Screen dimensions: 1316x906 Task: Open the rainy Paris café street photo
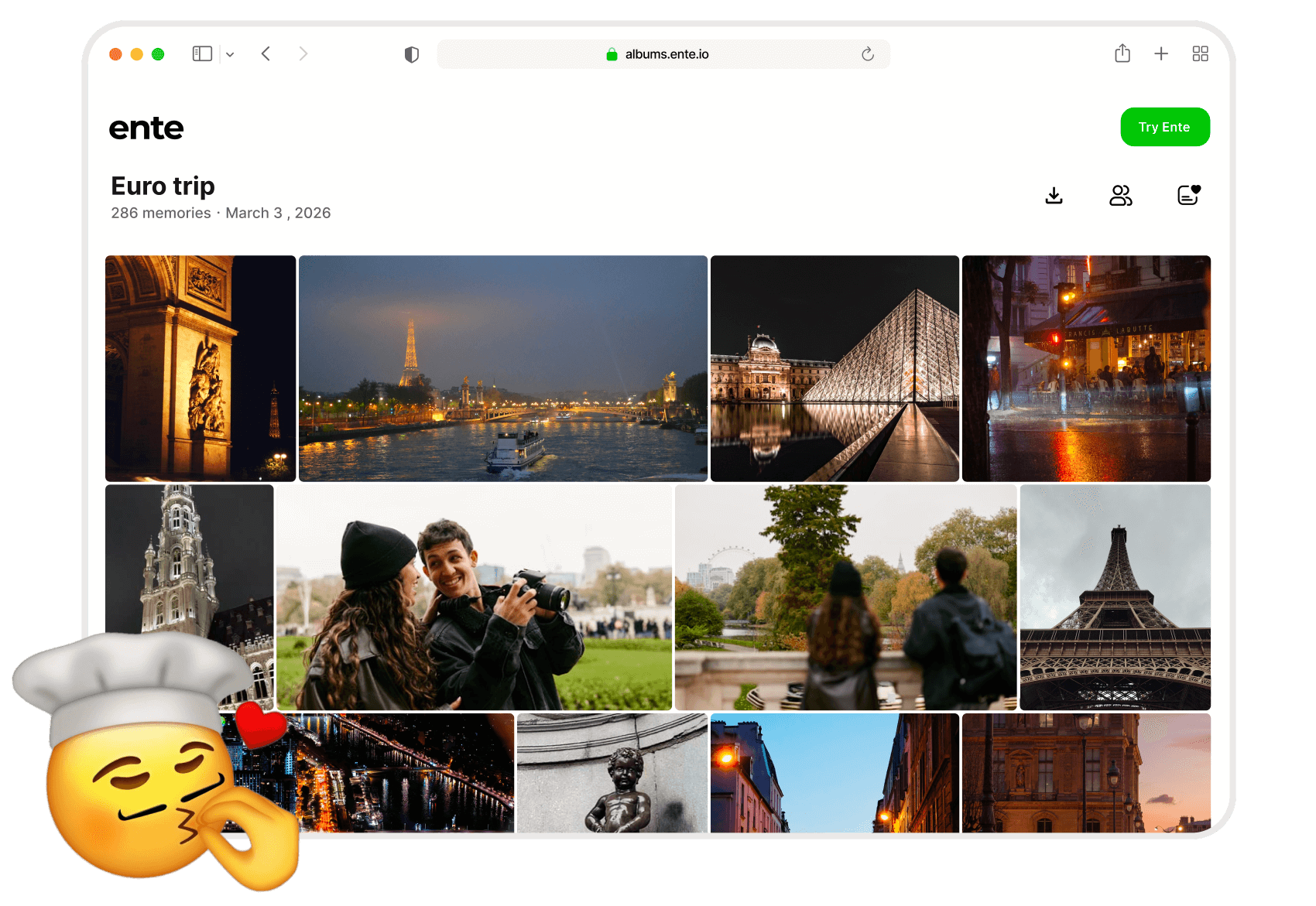click(x=1086, y=368)
